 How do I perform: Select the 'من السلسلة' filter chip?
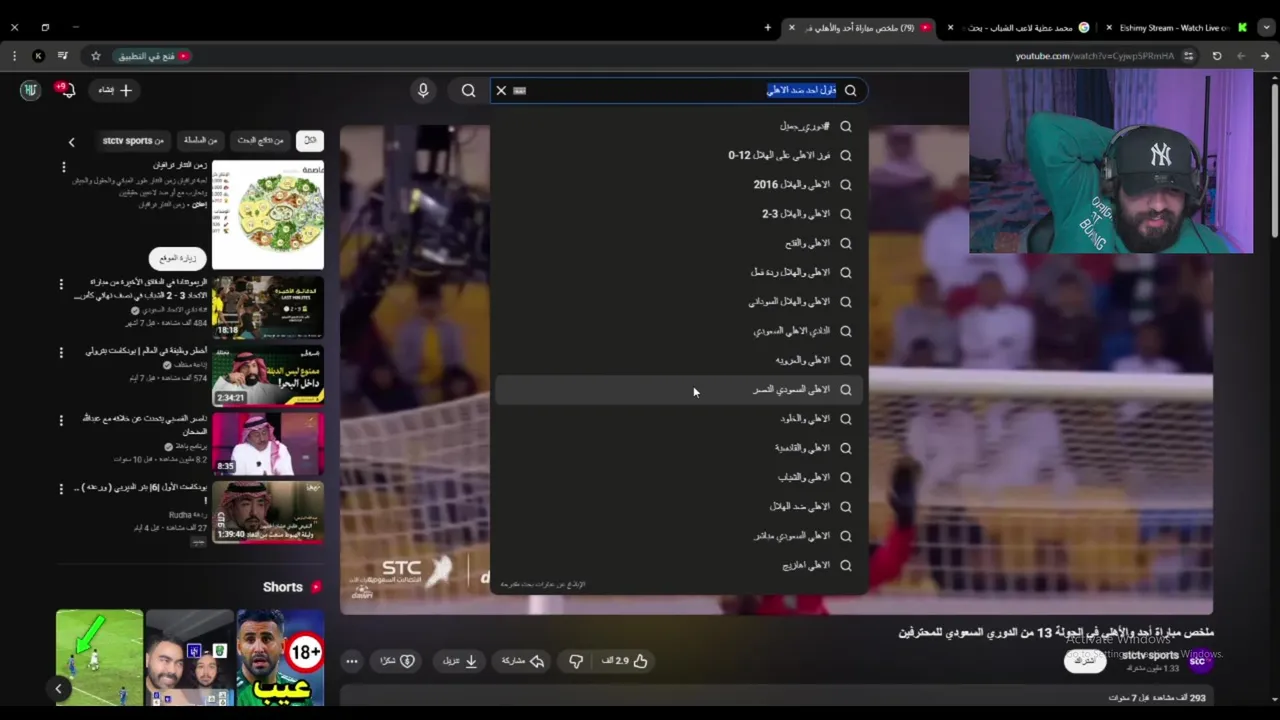(x=200, y=141)
